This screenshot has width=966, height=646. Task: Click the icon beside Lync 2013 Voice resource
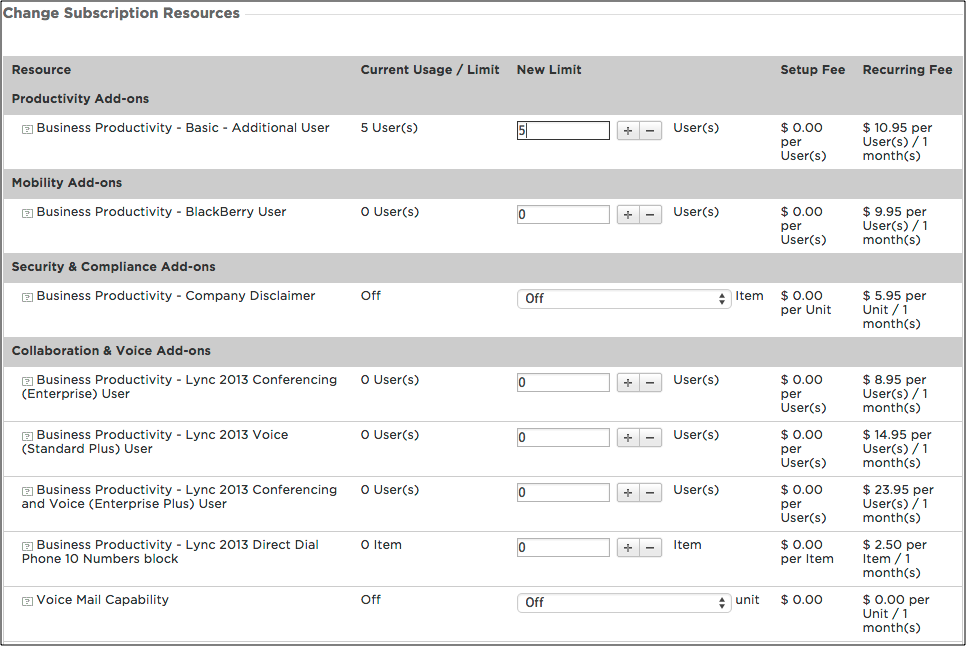point(27,436)
